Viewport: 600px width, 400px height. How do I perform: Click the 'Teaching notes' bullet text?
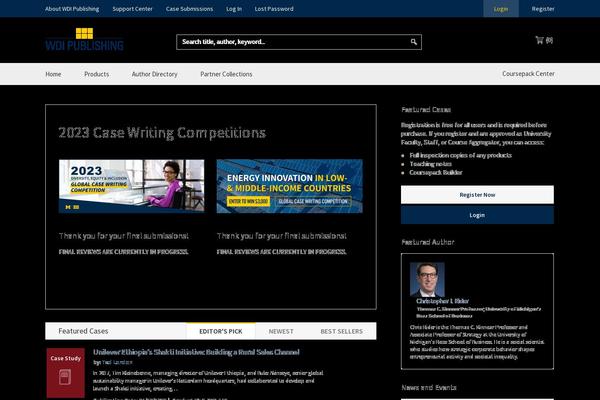pyautogui.click(x=430, y=164)
